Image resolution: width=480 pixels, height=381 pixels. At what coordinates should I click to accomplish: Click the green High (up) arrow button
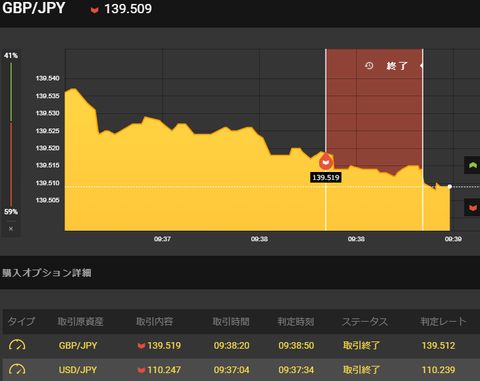[472, 165]
